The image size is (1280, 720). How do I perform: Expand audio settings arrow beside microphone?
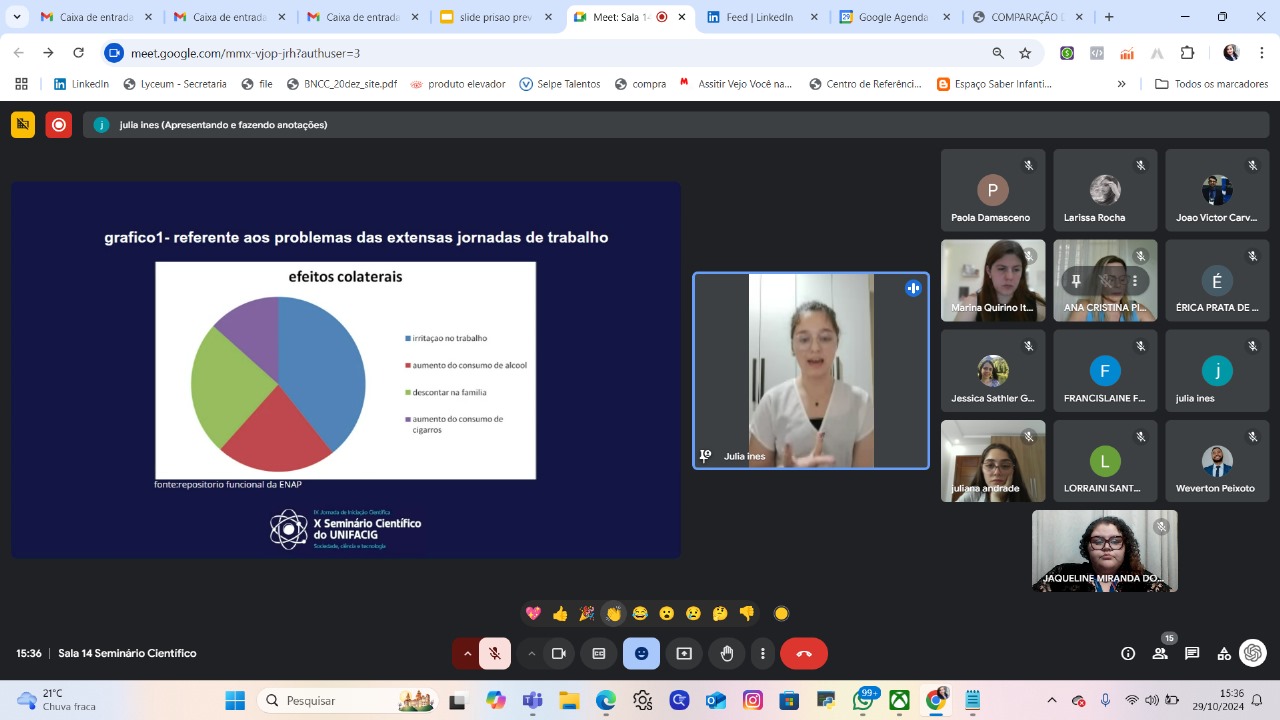pyautogui.click(x=467, y=653)
